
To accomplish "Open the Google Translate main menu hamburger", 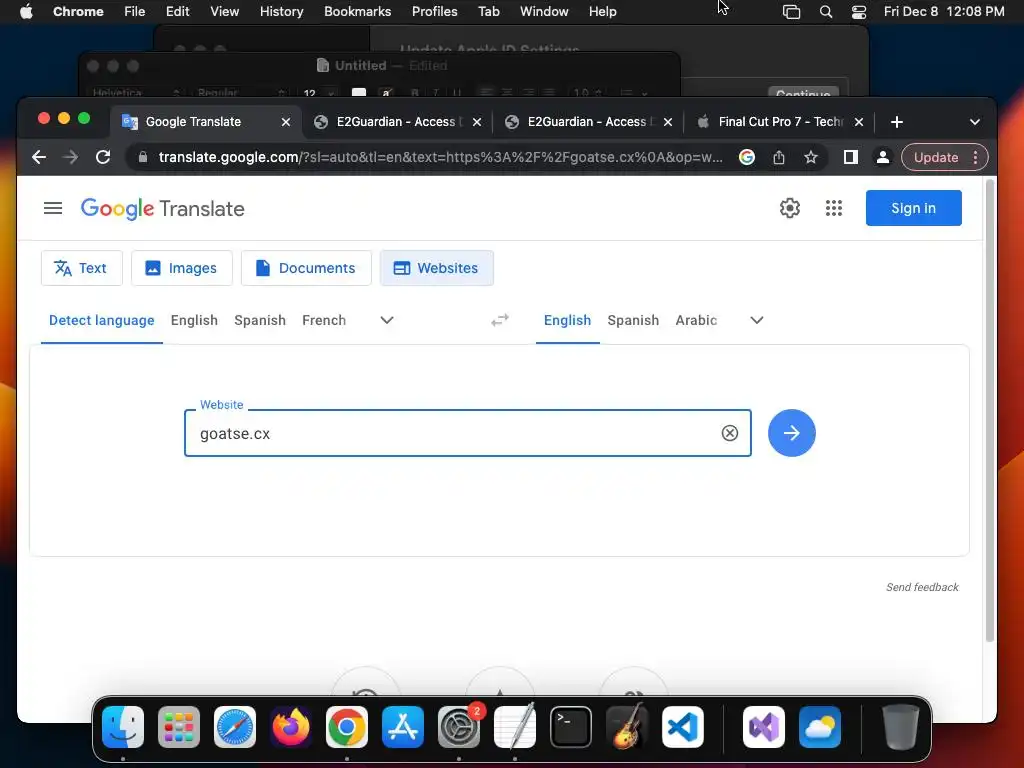I will click(53, 208).
